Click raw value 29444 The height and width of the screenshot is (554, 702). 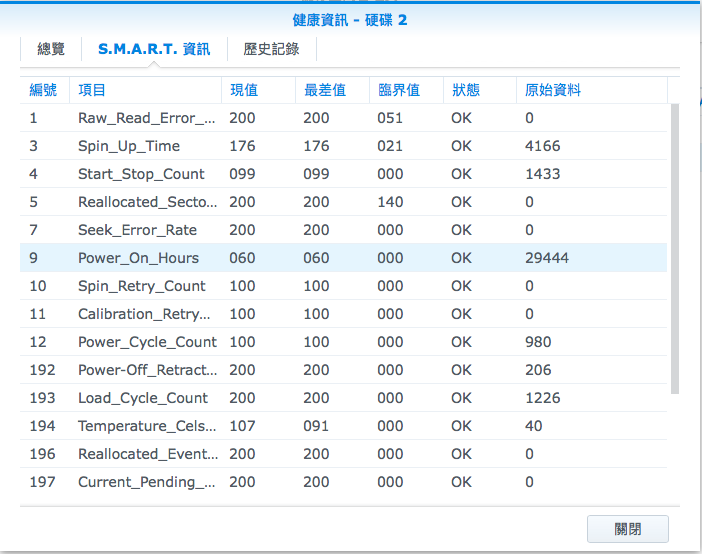coord(547,258)
